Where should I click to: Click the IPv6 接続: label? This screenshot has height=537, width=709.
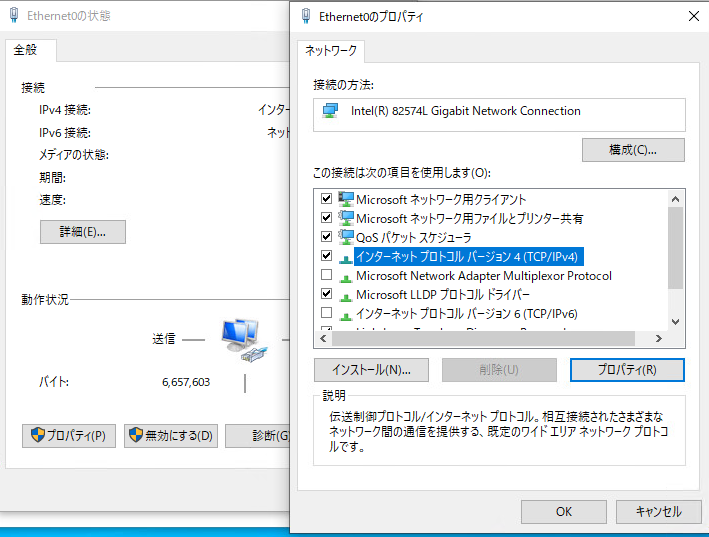click(65, 132)
